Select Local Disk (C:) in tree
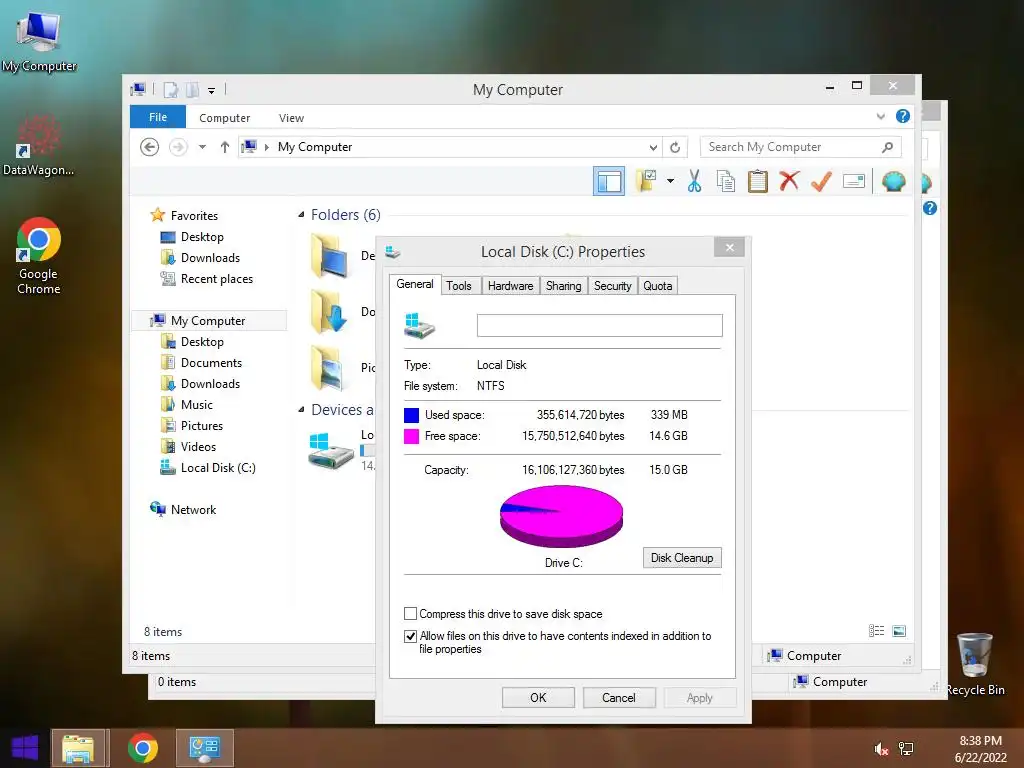1024x768 pixels. 217,468
